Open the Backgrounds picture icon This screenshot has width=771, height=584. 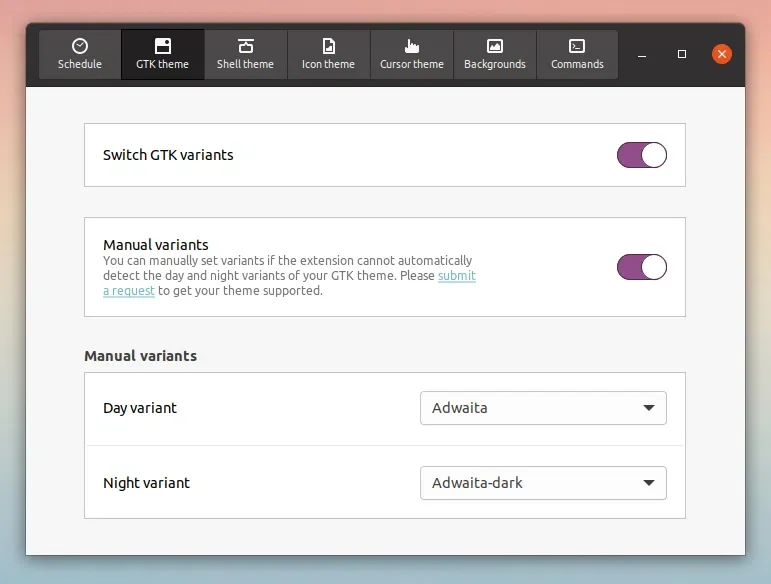coord(494,46)
